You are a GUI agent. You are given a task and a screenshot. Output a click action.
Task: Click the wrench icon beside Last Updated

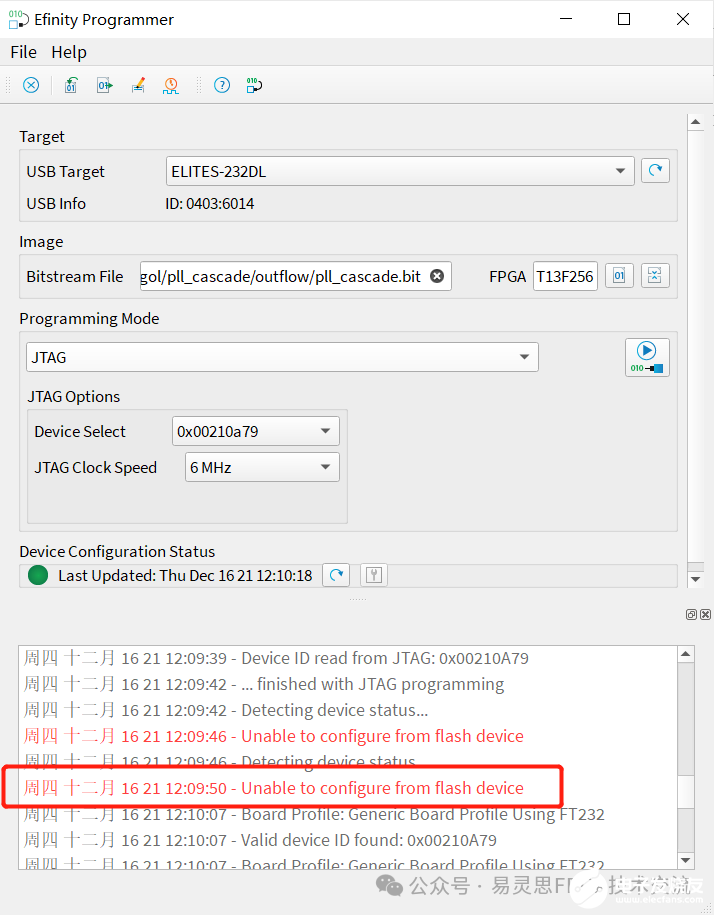click(373, 575)
